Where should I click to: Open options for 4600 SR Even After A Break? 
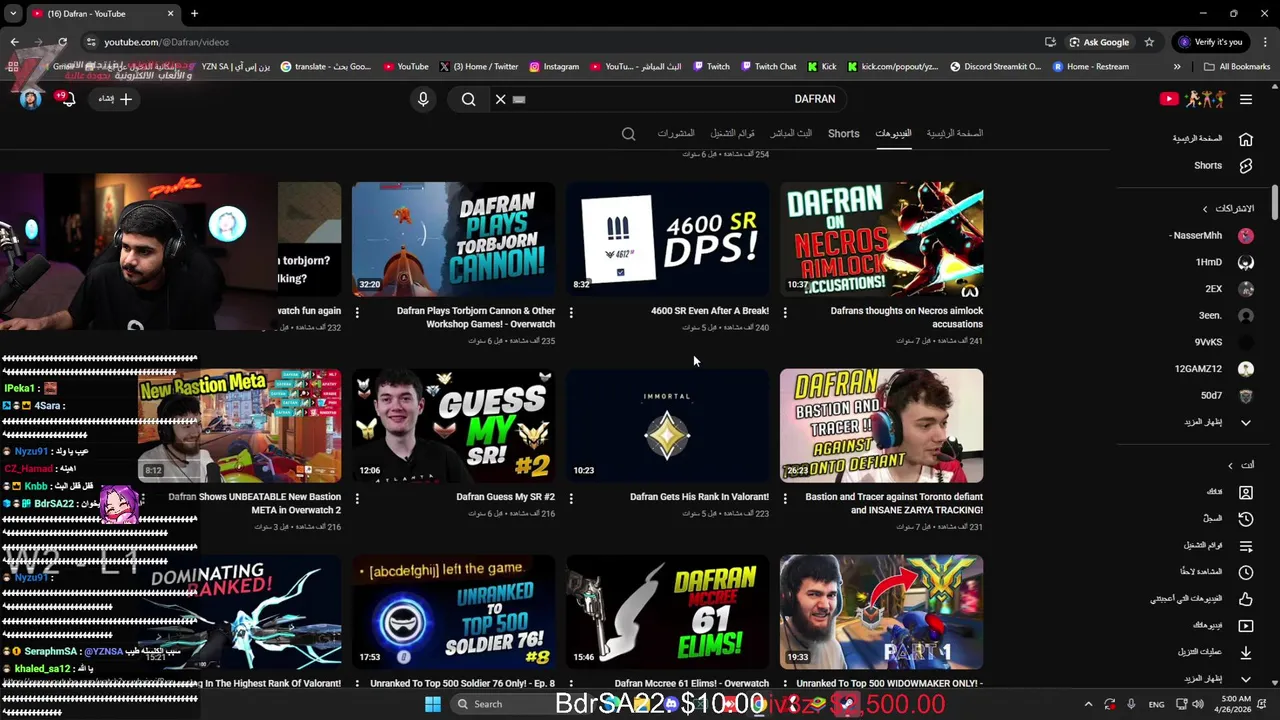coord(571,312)
